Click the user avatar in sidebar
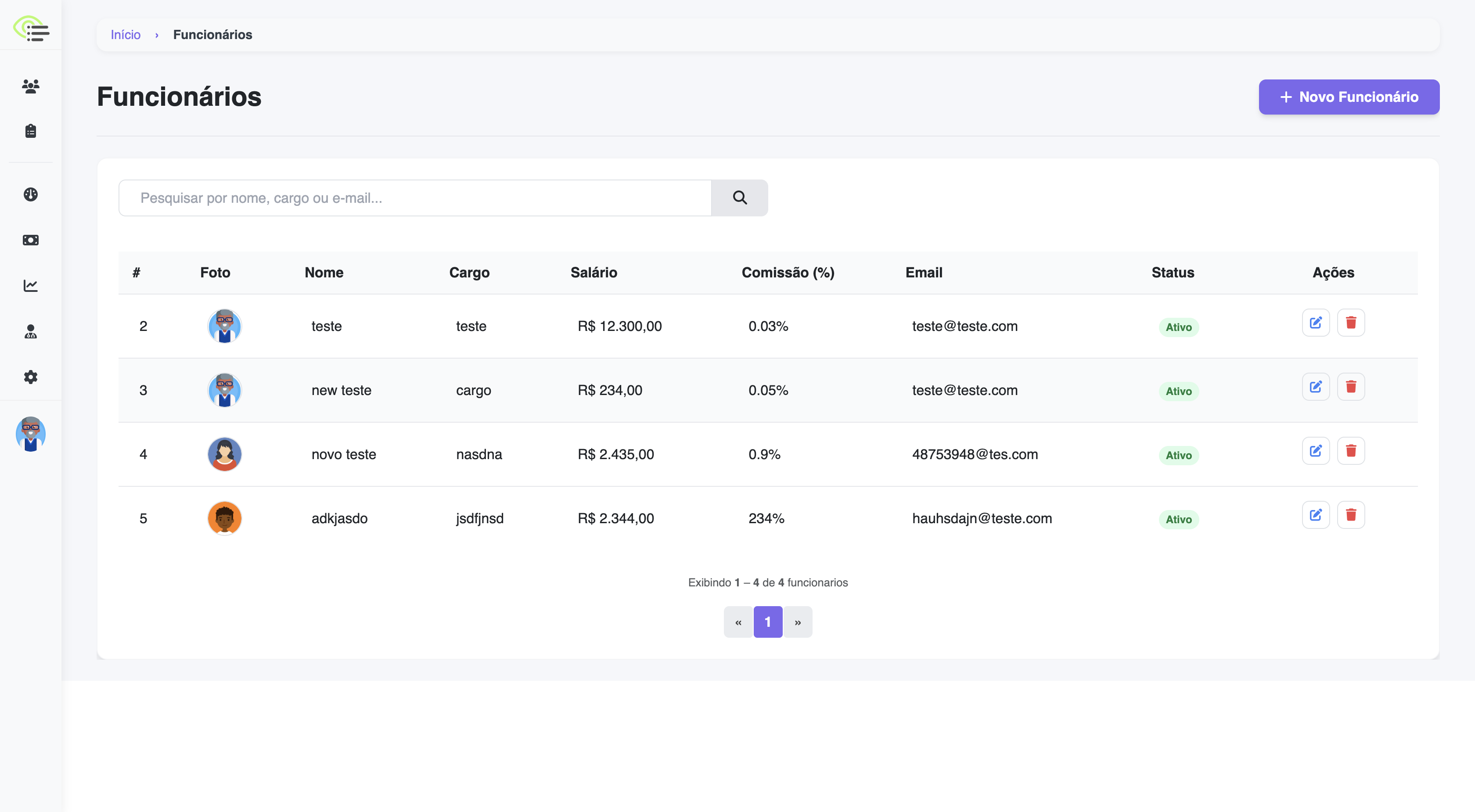Screen dimensions: 1475x812 coord(30,434)
